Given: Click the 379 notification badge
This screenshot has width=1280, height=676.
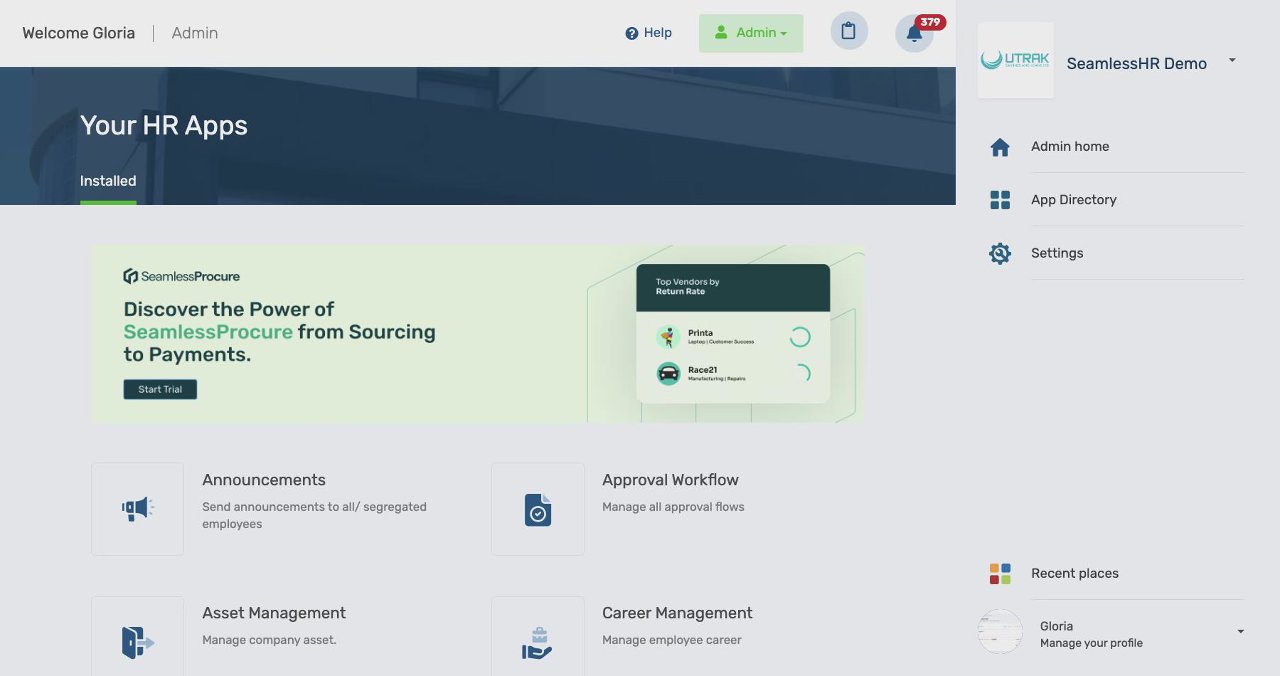Looking at the screenshot, I should [930, 22].
